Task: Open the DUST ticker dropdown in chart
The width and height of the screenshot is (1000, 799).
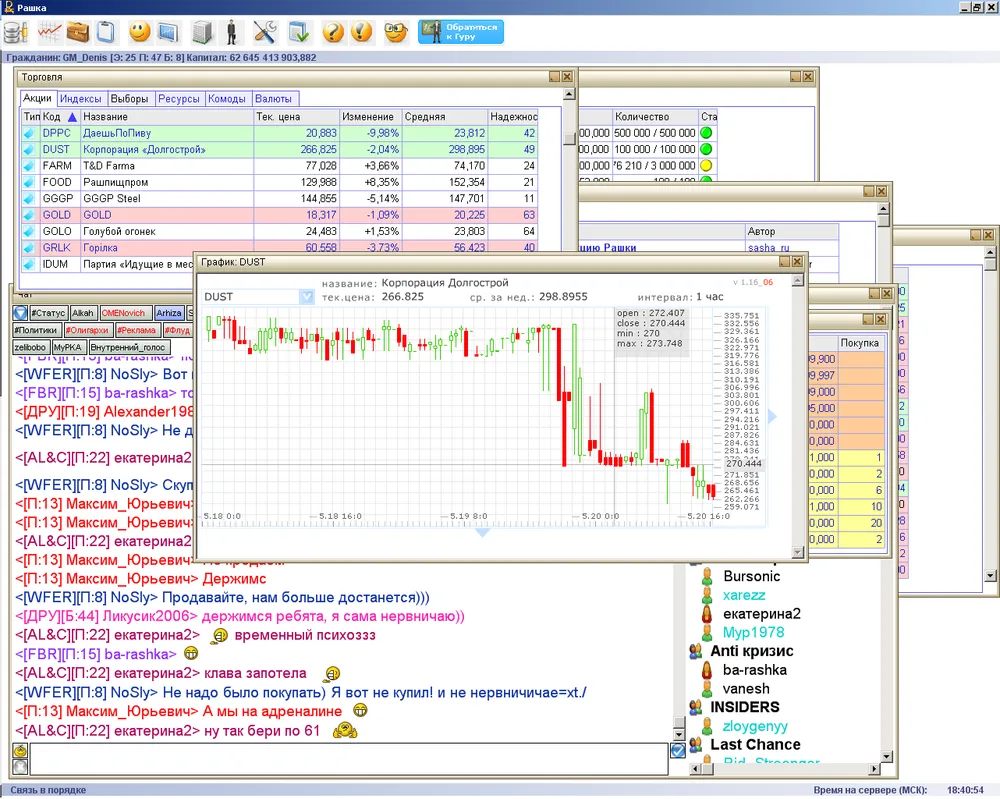Action: coord(306,297)
